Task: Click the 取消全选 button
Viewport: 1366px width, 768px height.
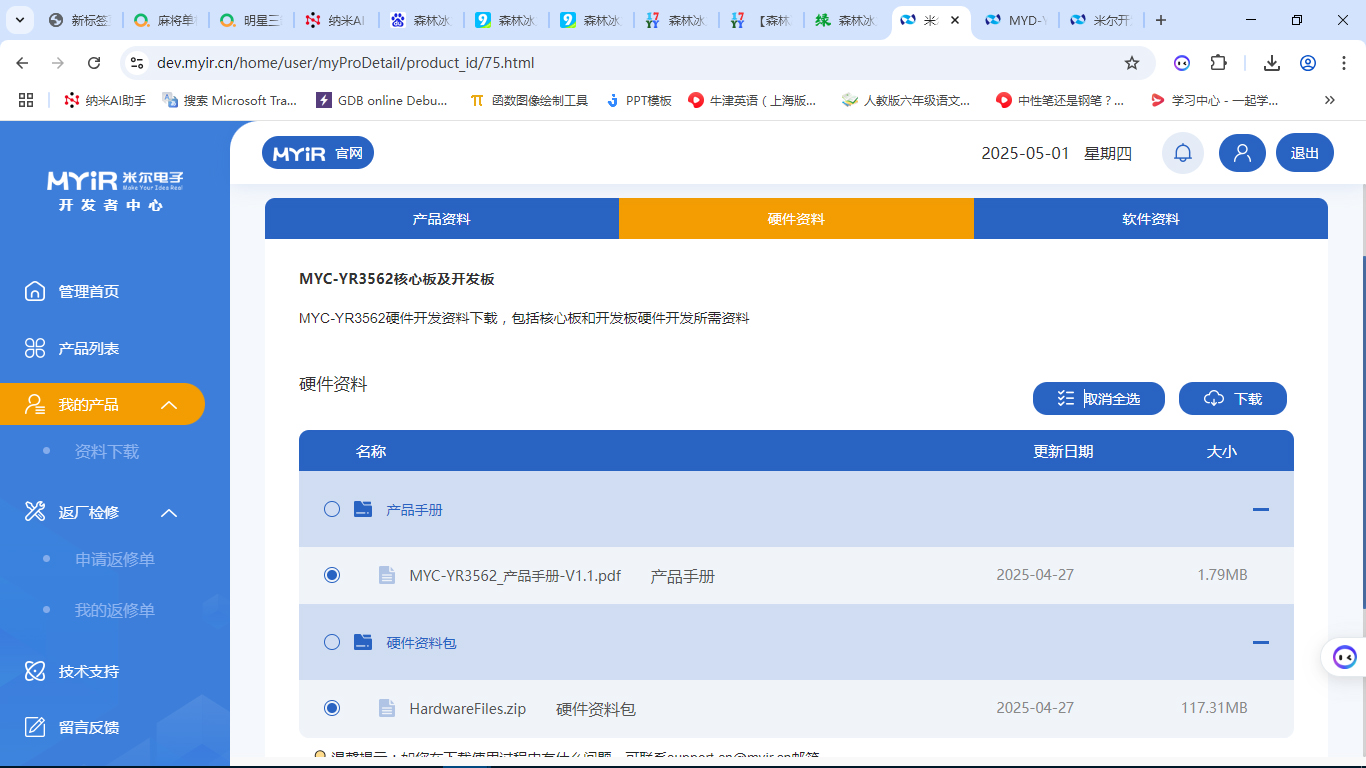Action: point(1099,398)
